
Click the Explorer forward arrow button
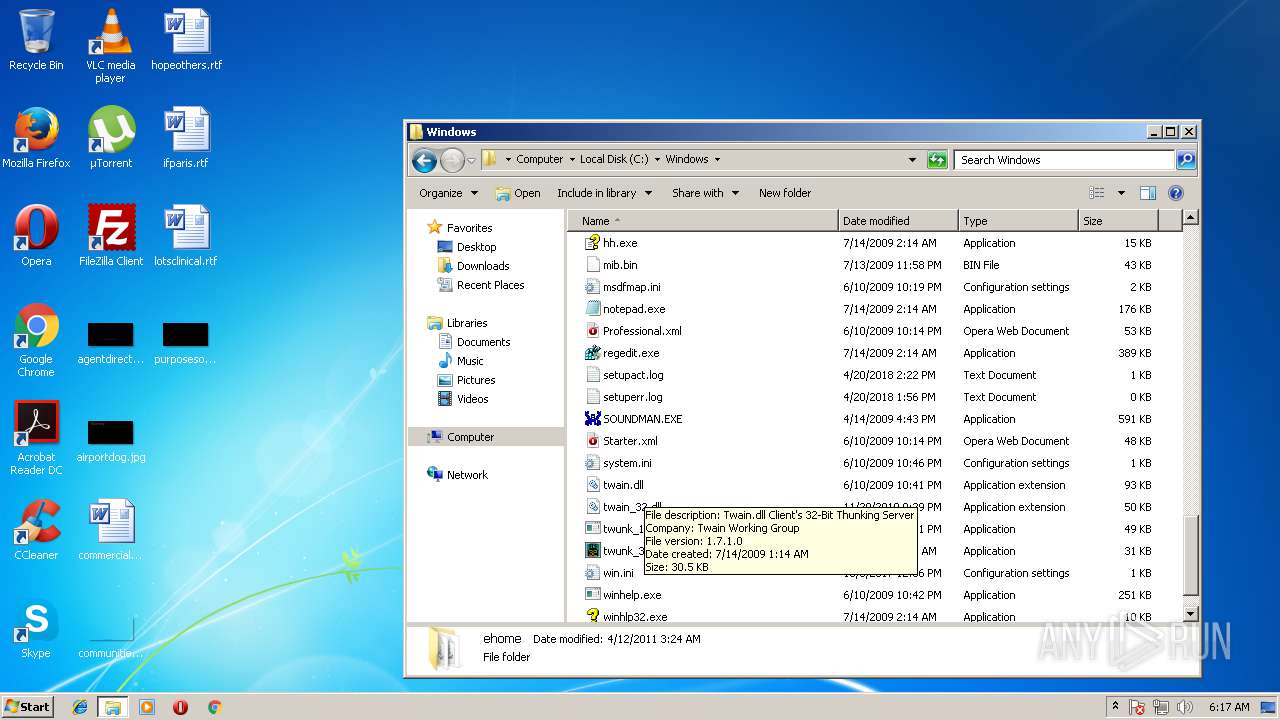(452, 160)
